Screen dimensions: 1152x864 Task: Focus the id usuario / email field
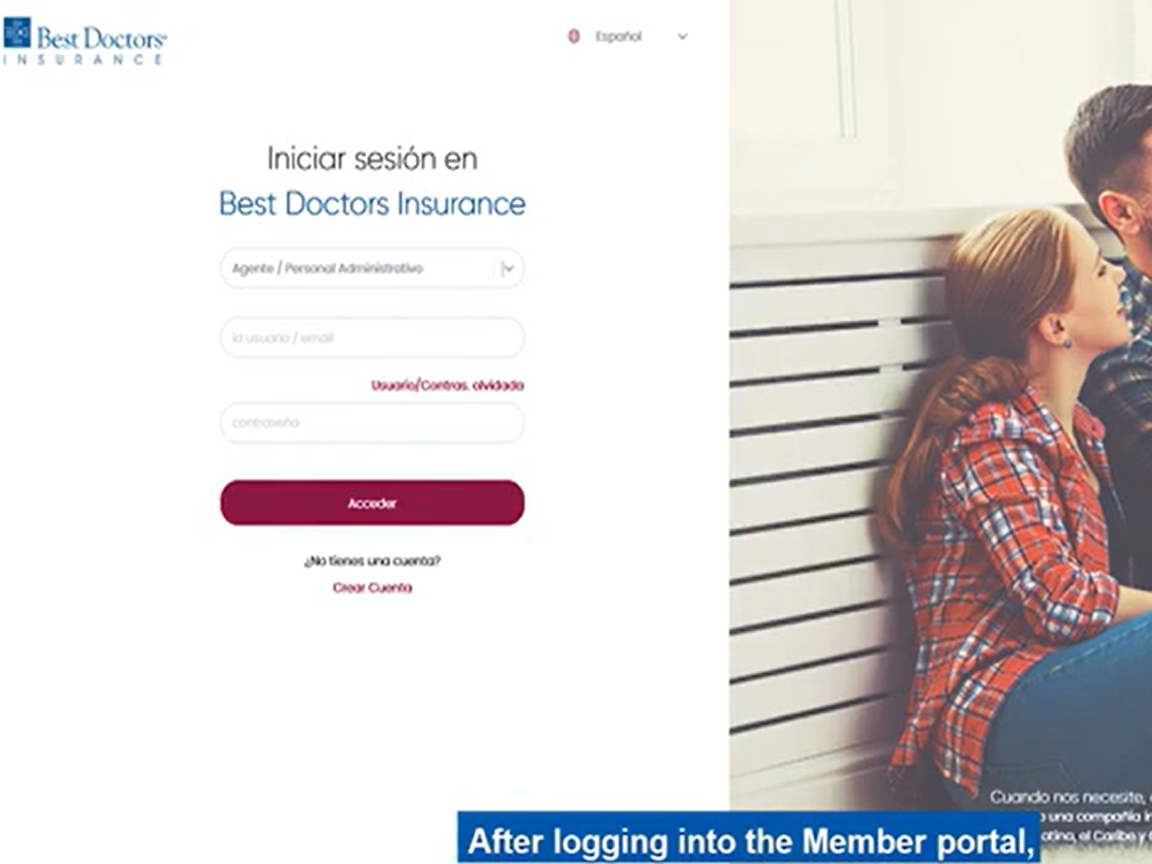(x=372, y=338)
